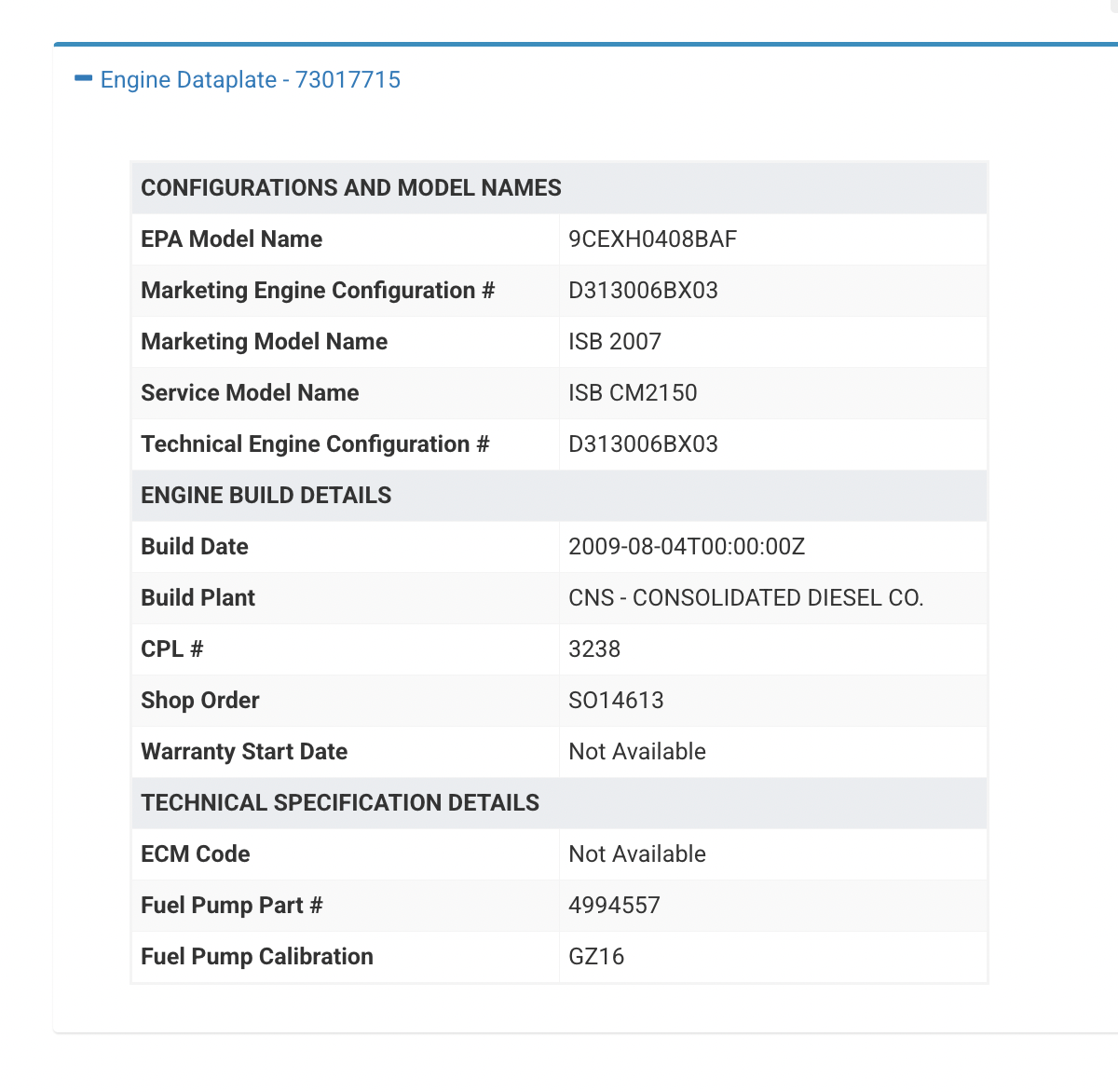Select the Fuel Pump Part # value 4994557

pyautogui.click(x=614, y=906)
